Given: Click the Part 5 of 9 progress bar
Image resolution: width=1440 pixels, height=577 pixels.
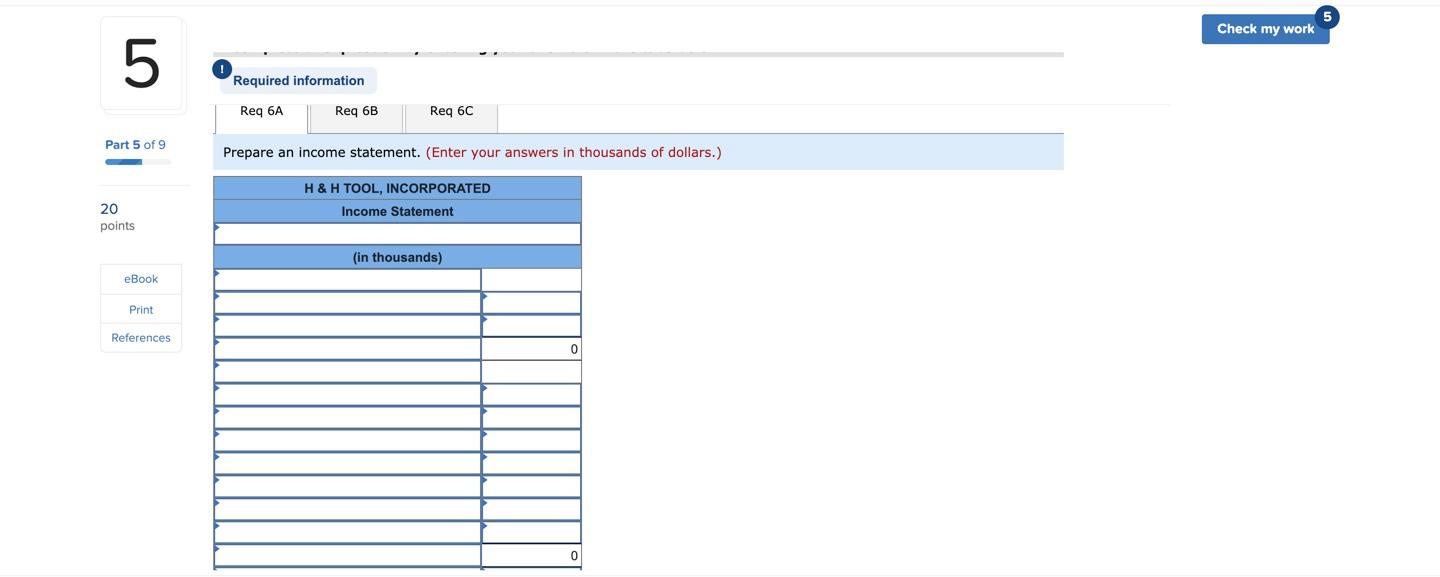Looking at the screenshot, I should (x=138, y=162).
